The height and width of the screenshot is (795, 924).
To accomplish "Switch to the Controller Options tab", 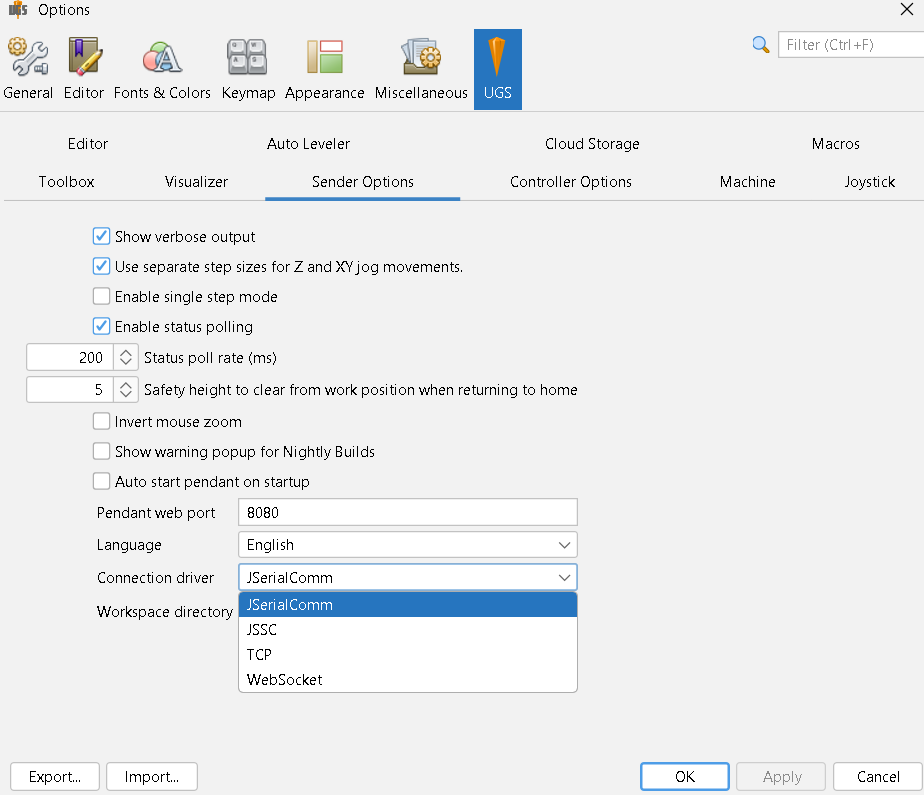I will 570,182.
